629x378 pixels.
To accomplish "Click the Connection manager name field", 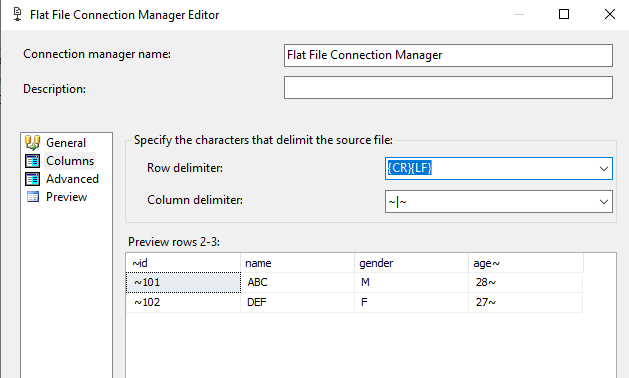I will coord(448,55).
